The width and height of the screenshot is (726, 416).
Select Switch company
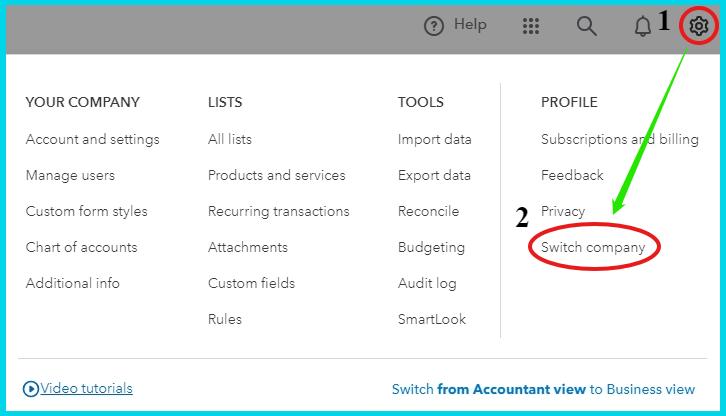click(x=593, y=247)
